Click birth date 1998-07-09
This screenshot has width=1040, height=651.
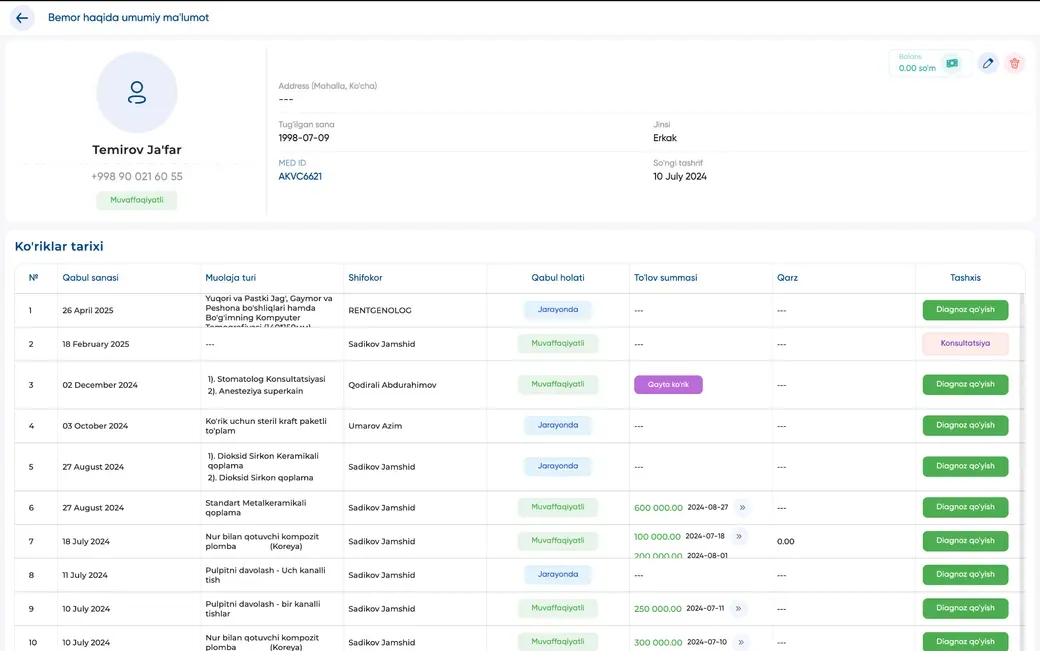304,138
